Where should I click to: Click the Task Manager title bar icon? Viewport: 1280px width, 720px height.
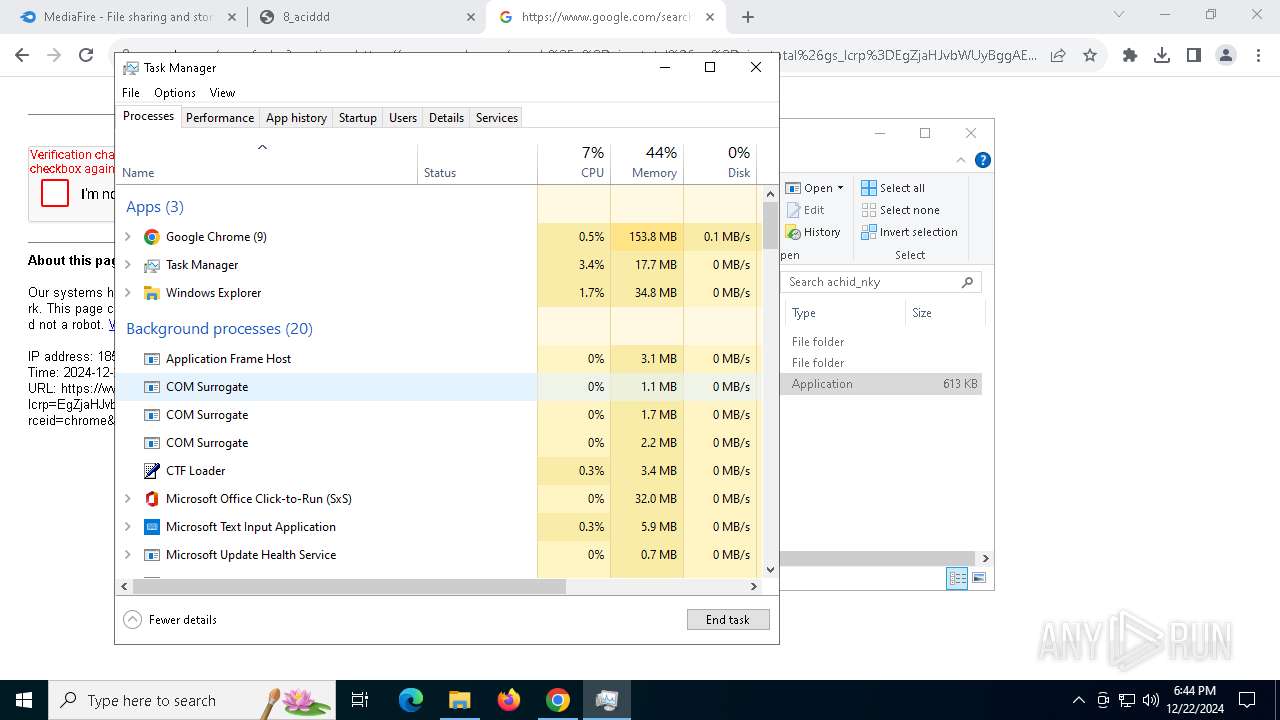(131, 68)
